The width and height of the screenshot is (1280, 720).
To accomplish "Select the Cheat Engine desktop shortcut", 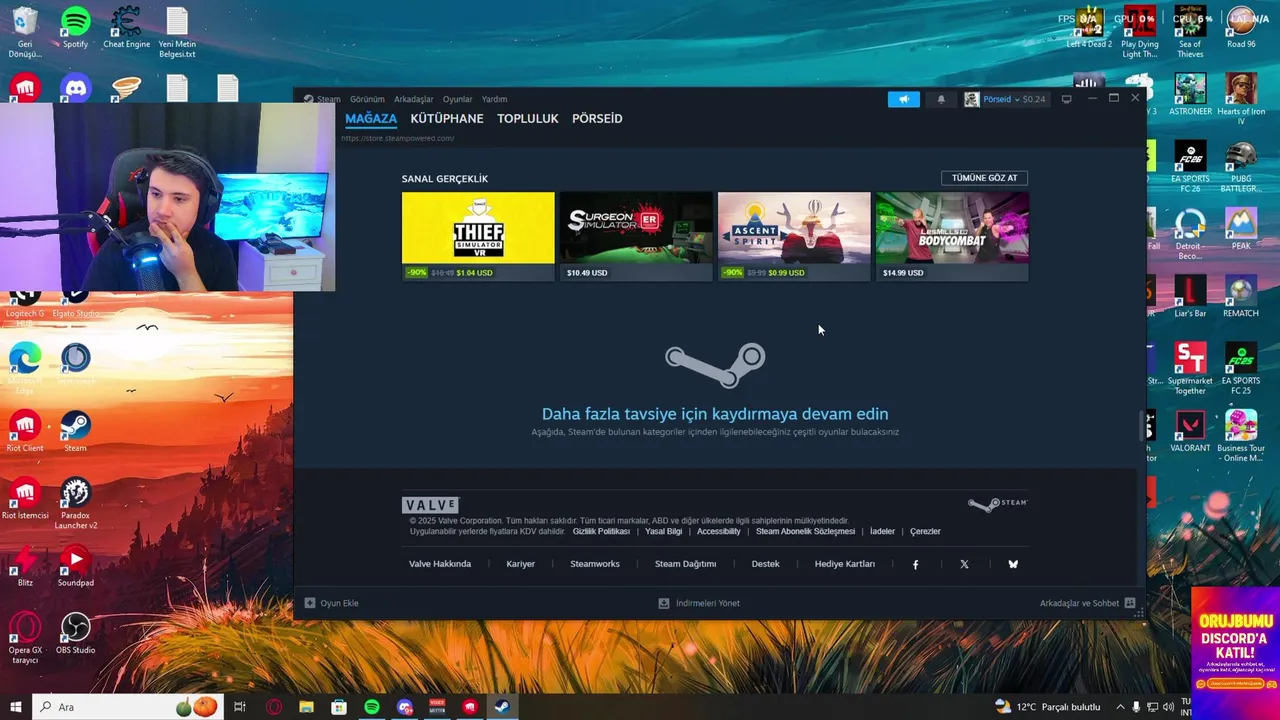I will coord(126,27).
